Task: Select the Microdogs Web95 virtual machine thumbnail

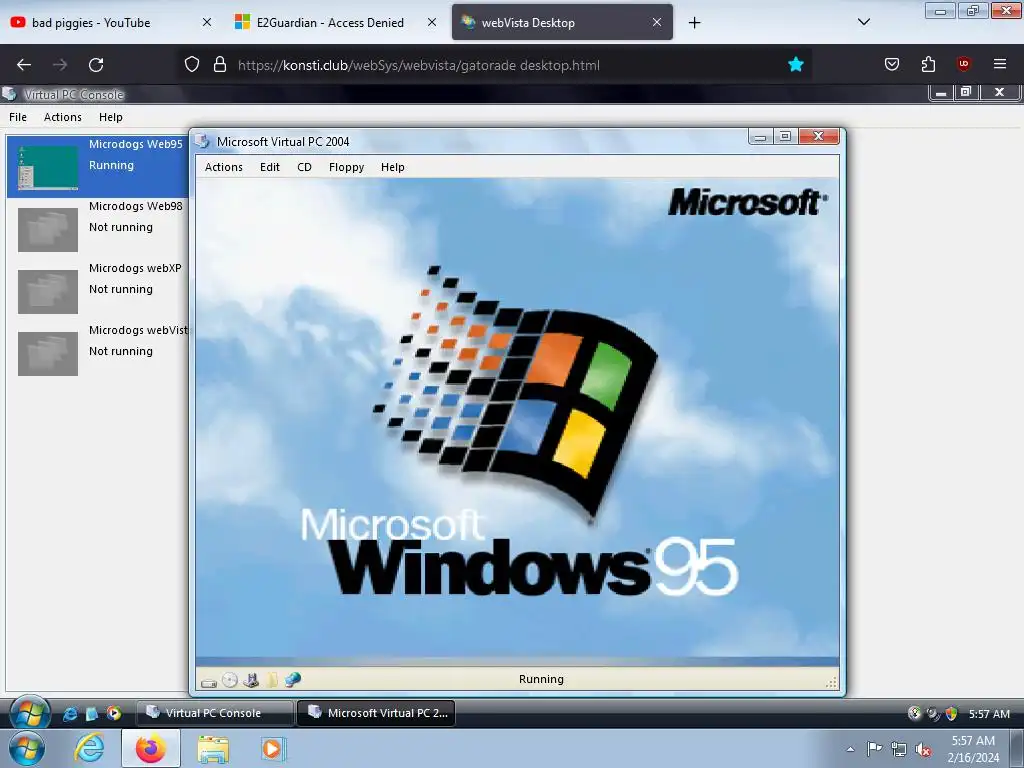Action: pyautogui.click(x=48, y=167)
